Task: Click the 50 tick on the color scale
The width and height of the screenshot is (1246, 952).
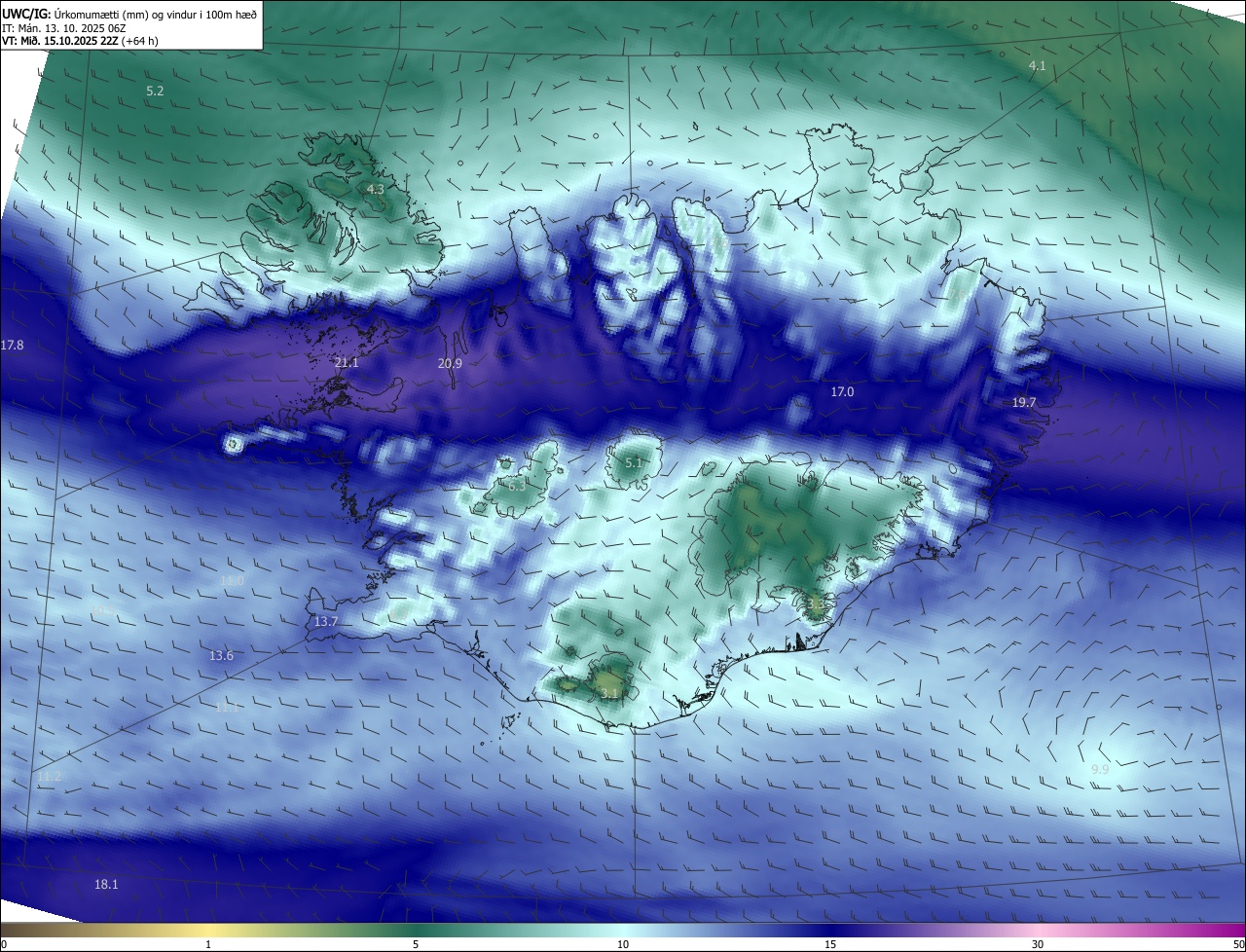Action: click(x=1238, y=944)
